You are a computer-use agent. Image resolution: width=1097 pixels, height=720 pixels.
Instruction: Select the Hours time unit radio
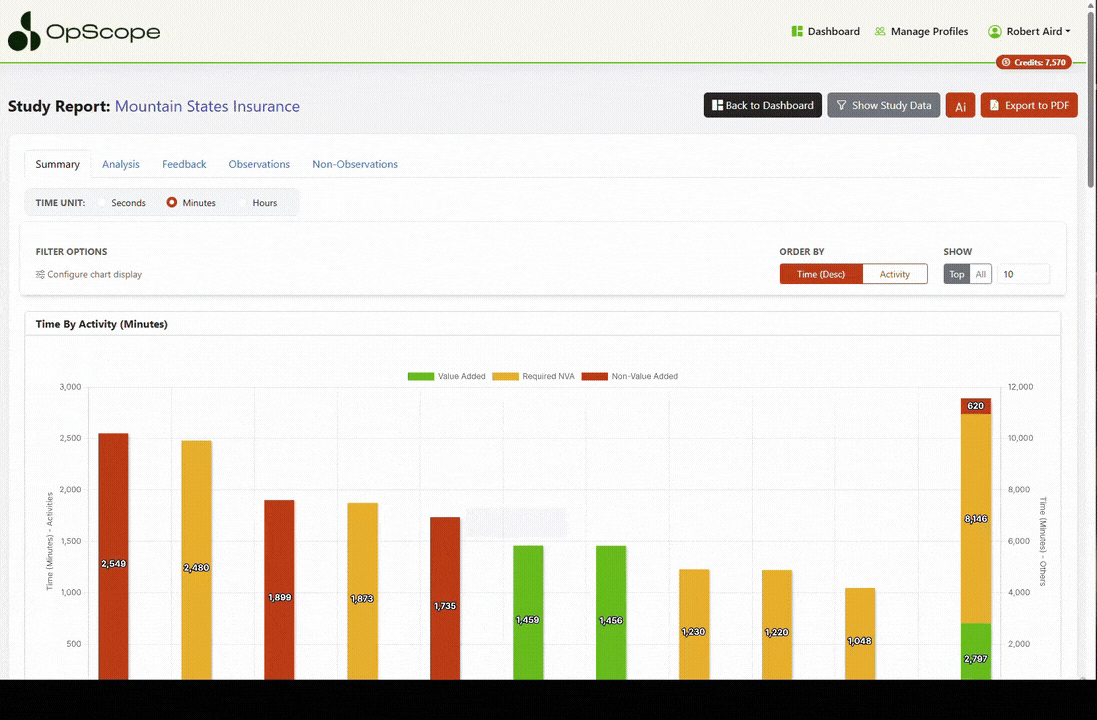(x=242, y=203)
